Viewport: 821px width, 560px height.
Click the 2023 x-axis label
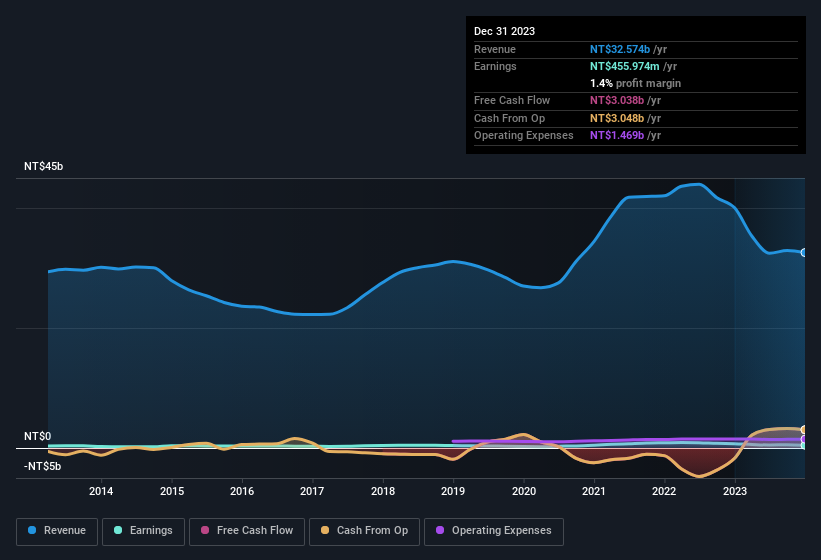(x=735, y=491)
